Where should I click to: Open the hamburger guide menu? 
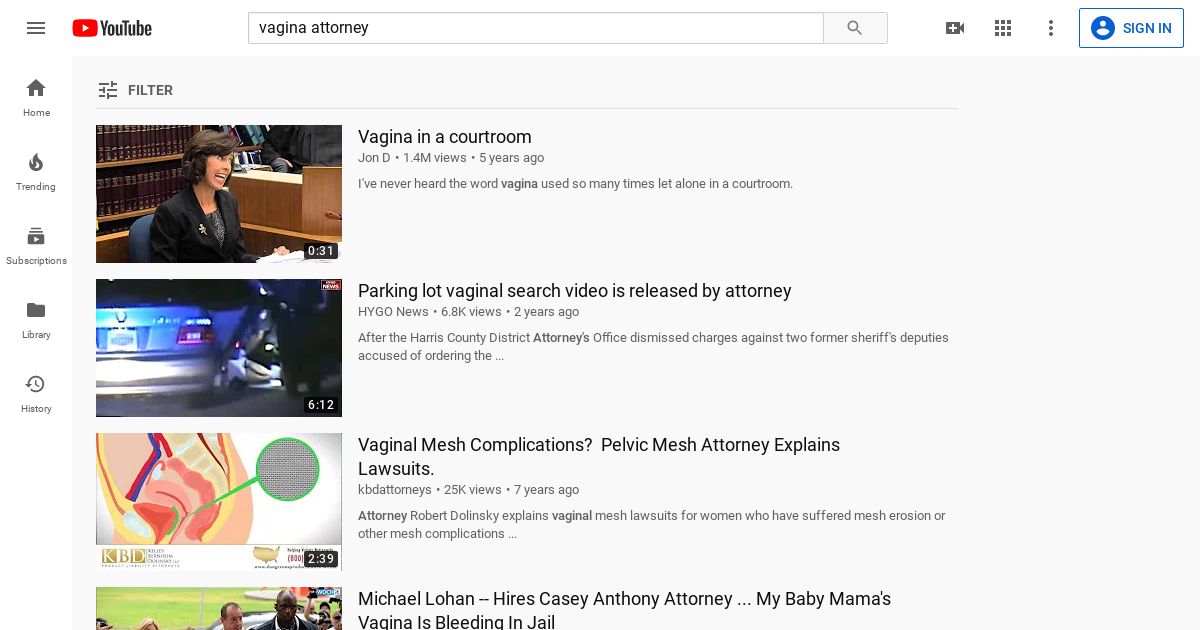(36, 28)
